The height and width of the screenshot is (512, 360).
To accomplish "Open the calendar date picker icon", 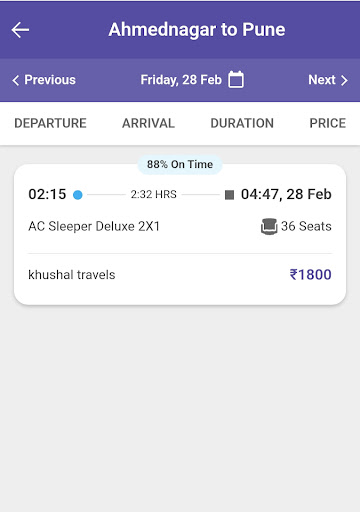I will 236,80.
